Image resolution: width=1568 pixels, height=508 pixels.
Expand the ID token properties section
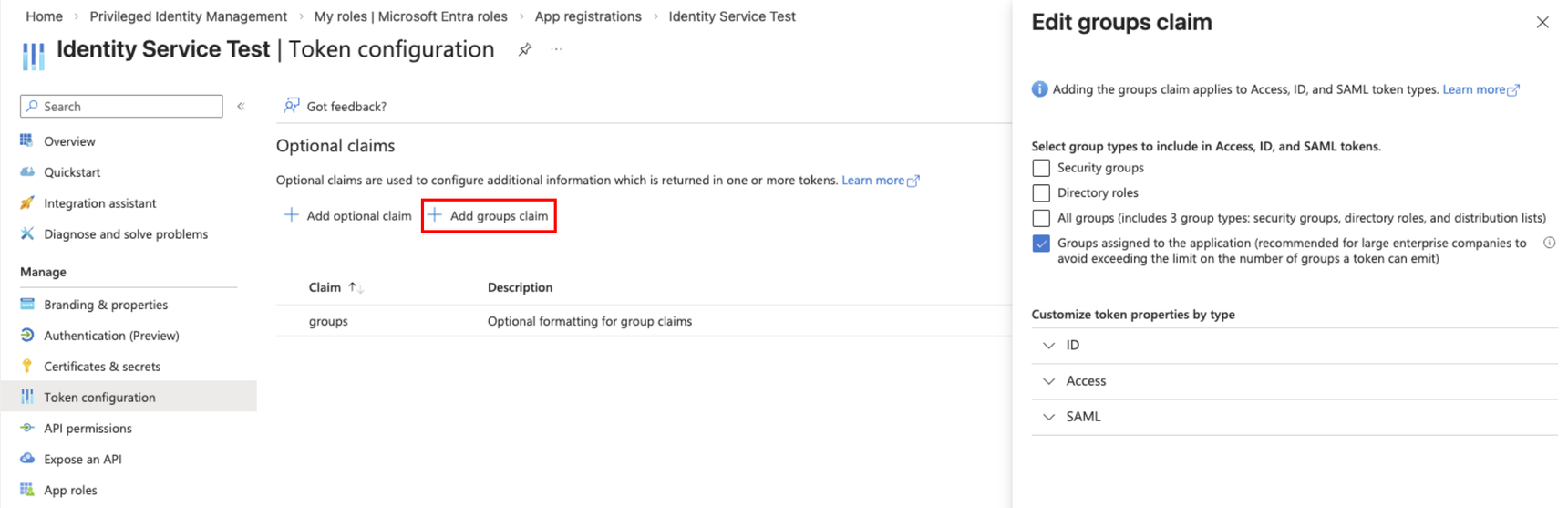[x=1049, y=346]
